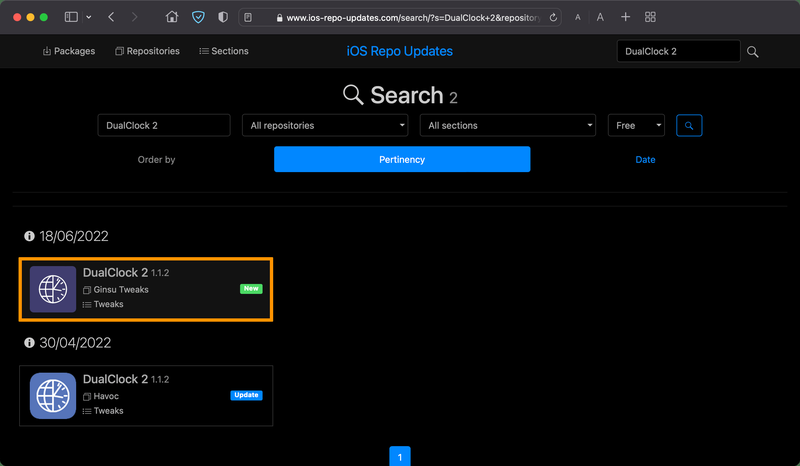Click the header search field
This screenshot has height=466, width=800.
click(678, 51)
